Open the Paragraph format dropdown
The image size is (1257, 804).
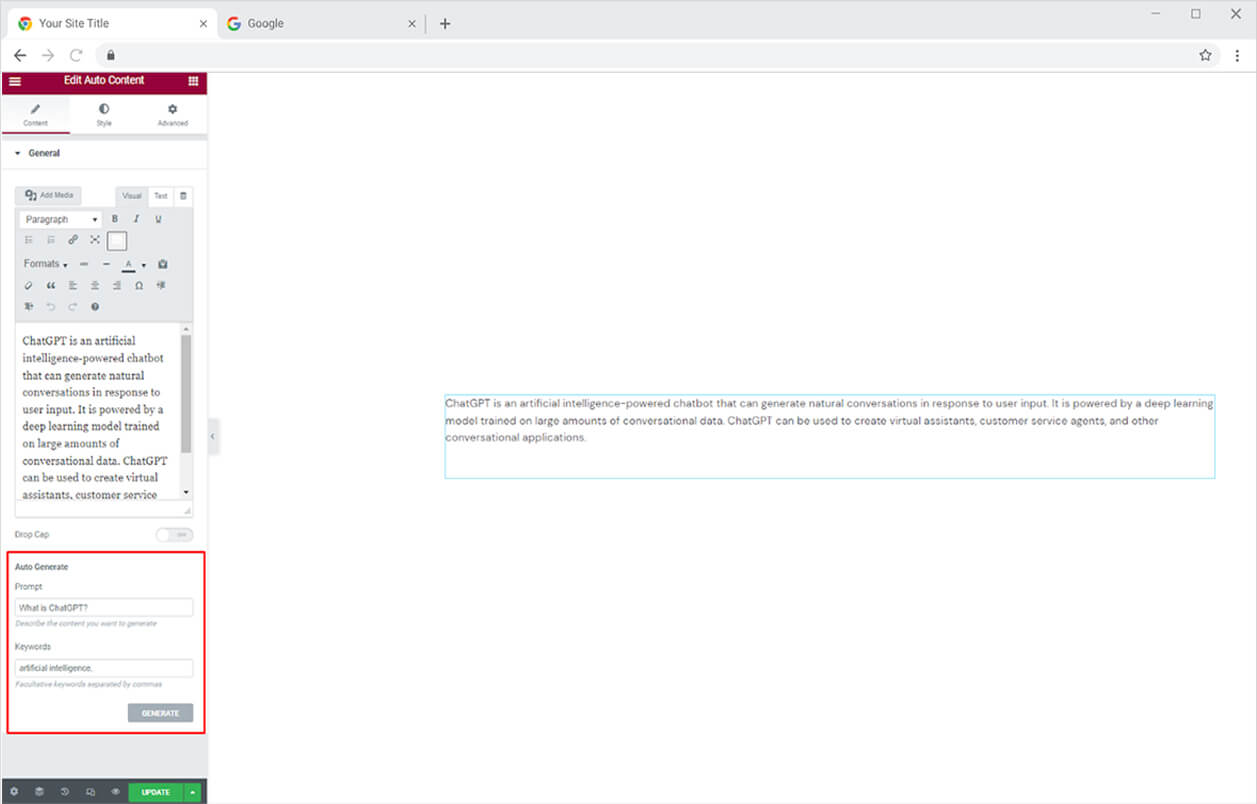[x=61, y=219]
